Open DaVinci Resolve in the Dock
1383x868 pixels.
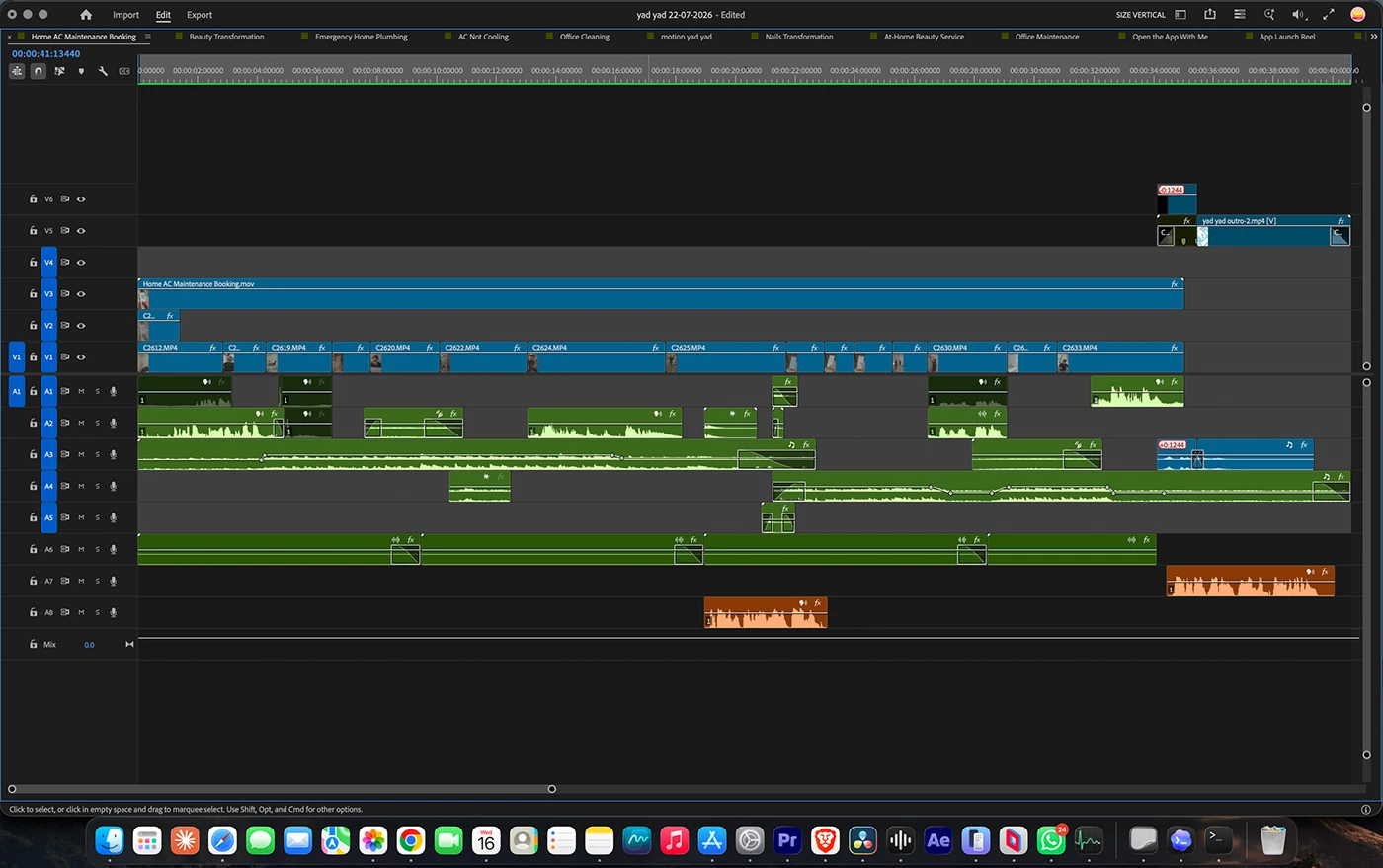click(x=862, y=840)
